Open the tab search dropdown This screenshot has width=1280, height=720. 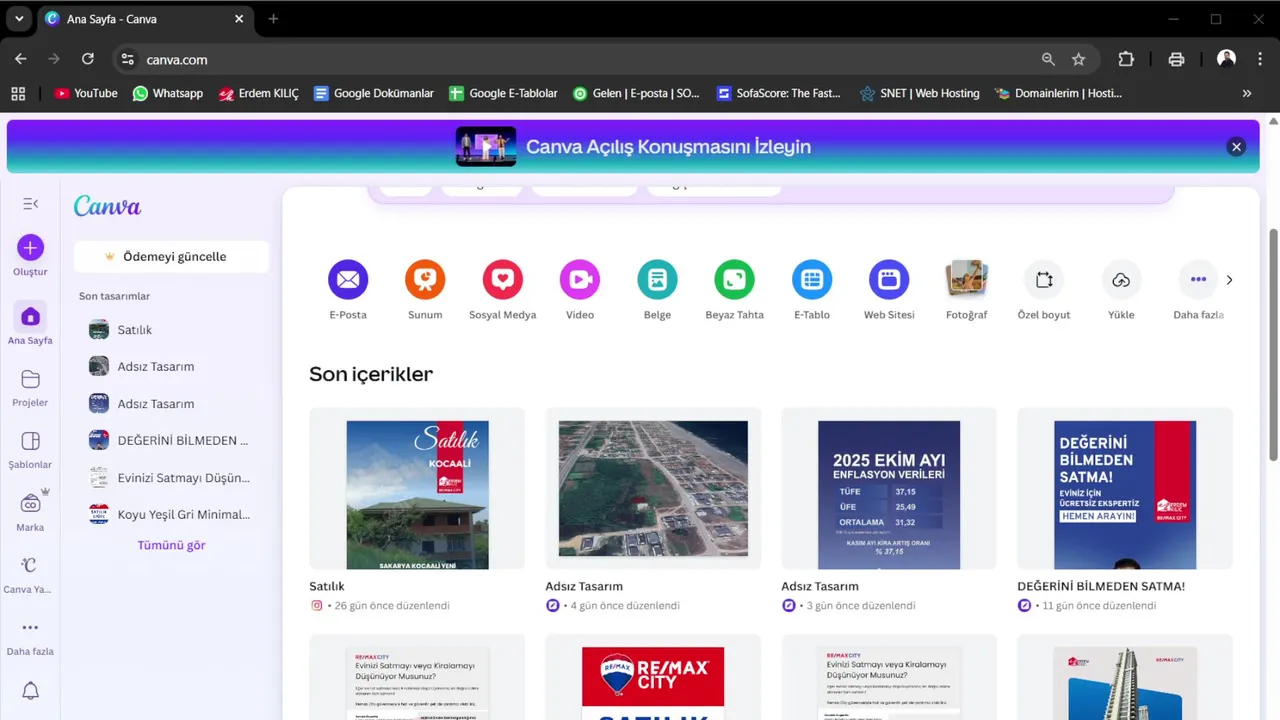pyautogui.click(x=18, y=19)
